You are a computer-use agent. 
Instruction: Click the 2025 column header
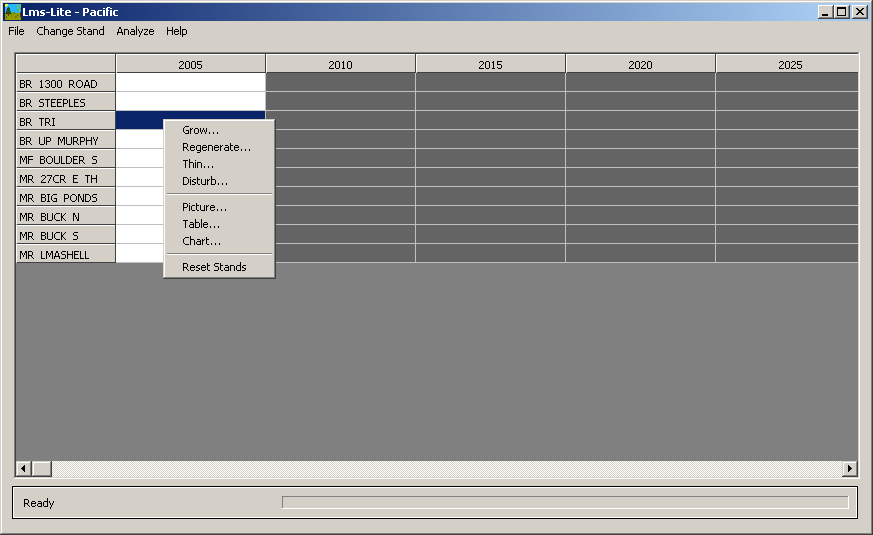(x=789, y=65)
